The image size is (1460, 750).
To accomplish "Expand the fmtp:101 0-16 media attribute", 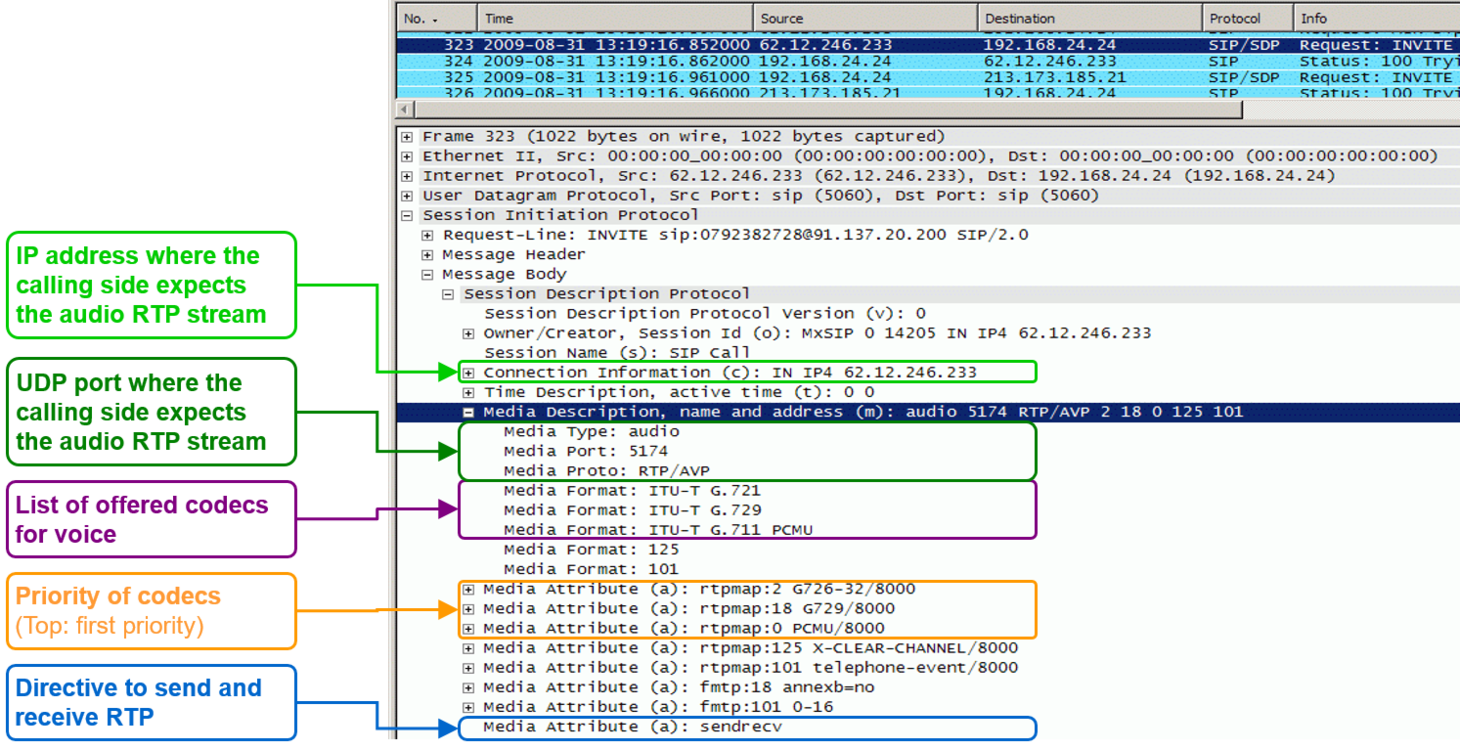I will tap(468, 706).
